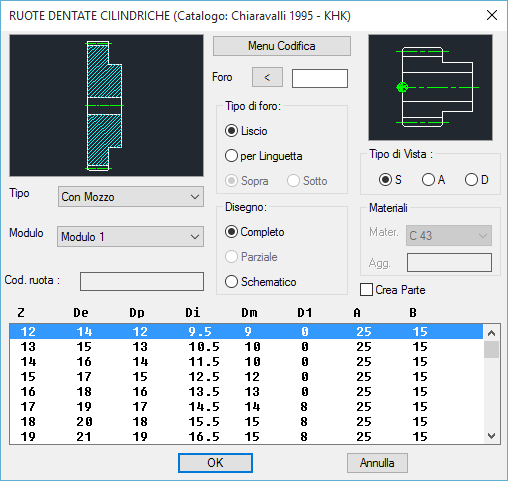This screenshot has height=481, width=508.
Task: Select view type A
Action: (434, 180)
